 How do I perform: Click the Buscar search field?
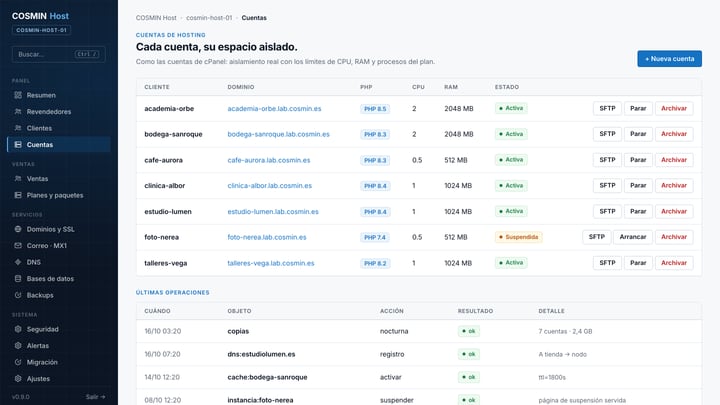[x=59, y=54]
